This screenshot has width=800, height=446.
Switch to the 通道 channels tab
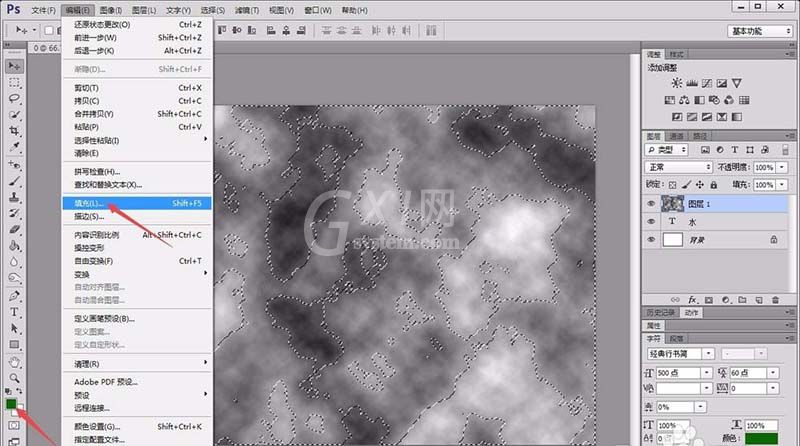[676, 136]
